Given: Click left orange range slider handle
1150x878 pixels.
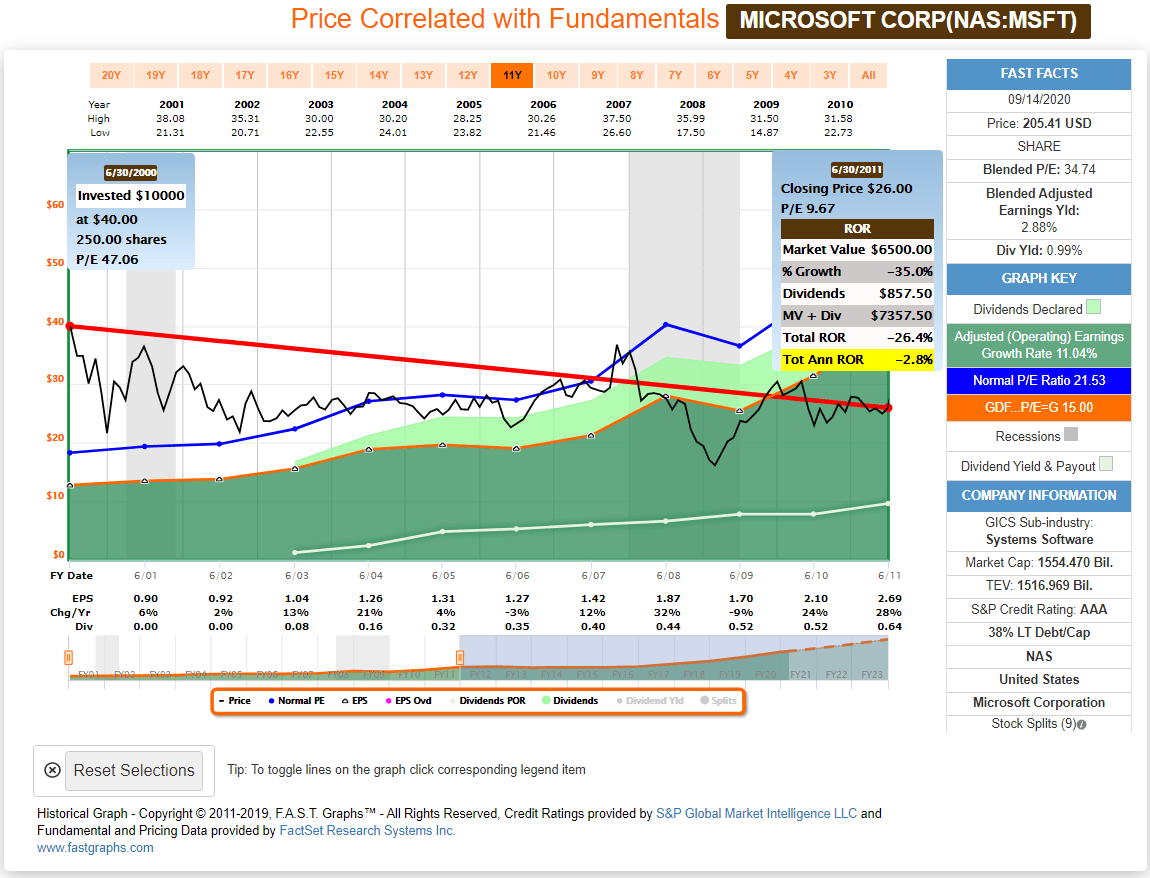Looking at the screenshot, I should pos(68,657).
